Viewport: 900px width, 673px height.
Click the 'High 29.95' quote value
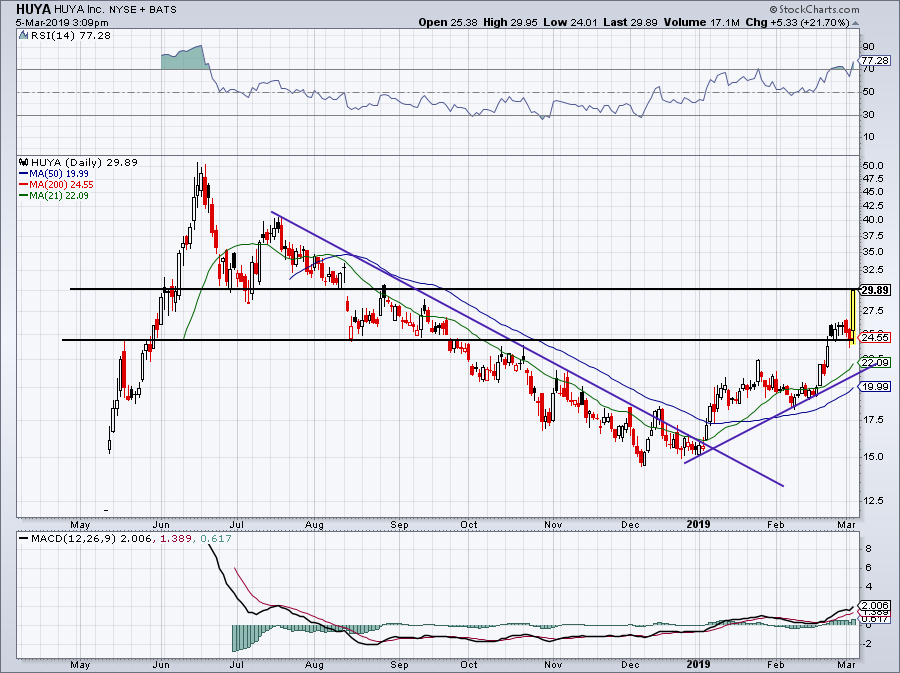click(x=510, y=22)
